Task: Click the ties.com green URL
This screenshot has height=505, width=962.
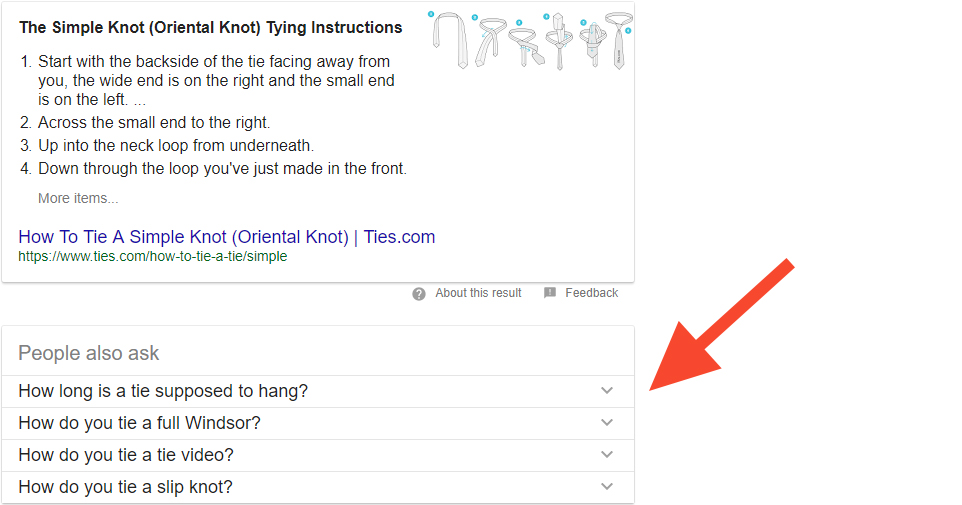Action: [153, 256]
